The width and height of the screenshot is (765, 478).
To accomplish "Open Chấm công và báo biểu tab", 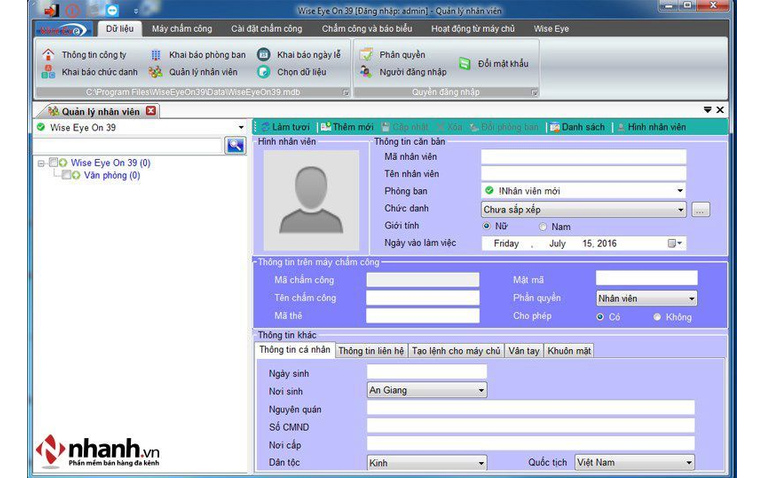I will point(367,29).
